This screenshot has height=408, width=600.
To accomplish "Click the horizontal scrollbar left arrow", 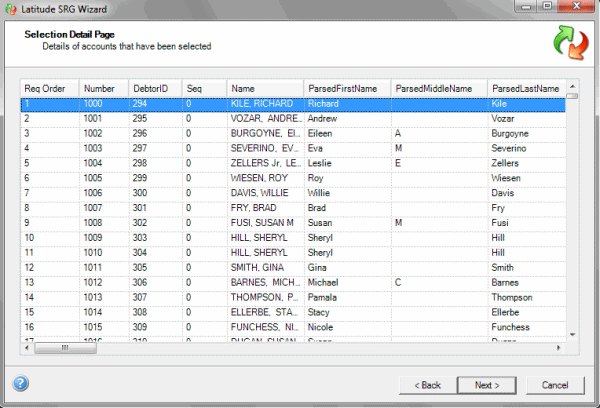I will [27, 348].
